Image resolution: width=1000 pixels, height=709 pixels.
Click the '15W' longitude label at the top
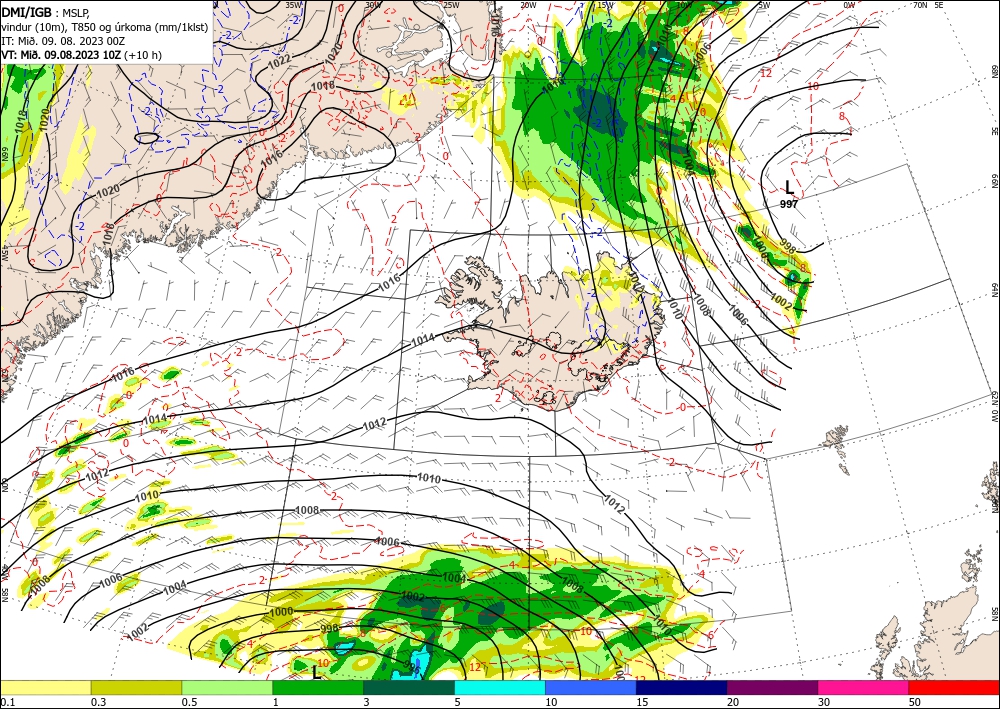pyautogui.click(x=605, y=5)
